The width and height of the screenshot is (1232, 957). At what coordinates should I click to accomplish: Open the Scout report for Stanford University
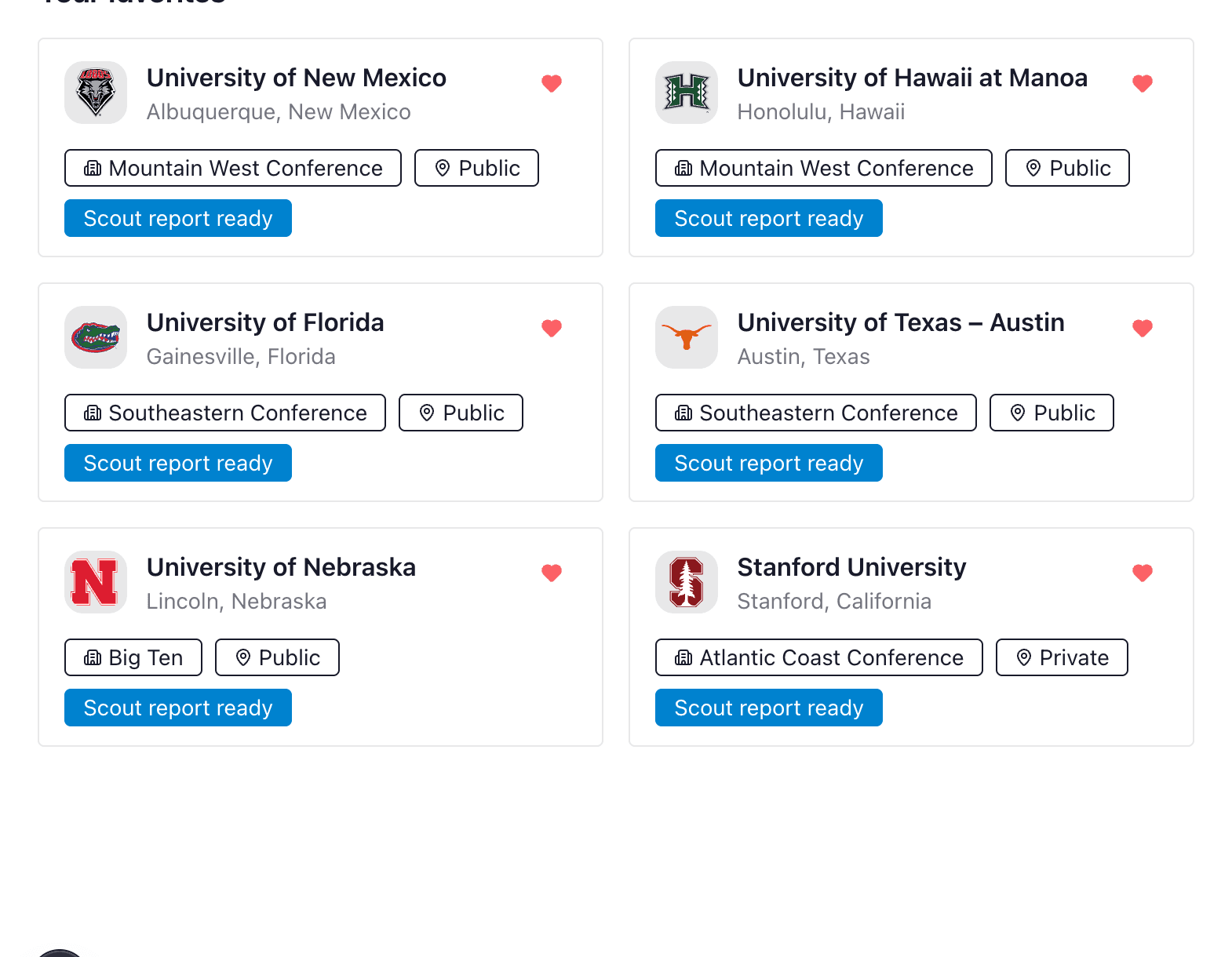768,707
